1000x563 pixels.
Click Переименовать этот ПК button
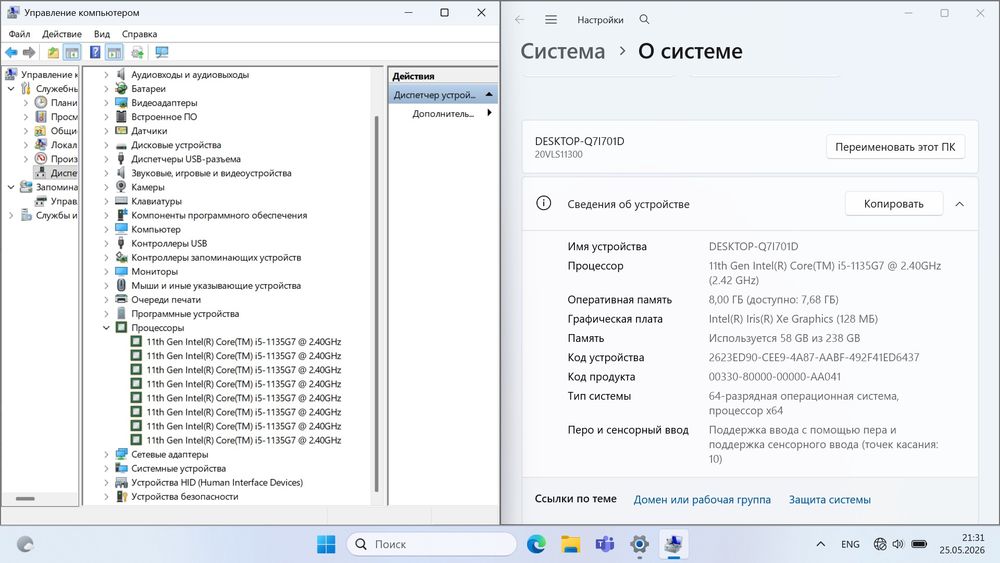click(895, 147)
